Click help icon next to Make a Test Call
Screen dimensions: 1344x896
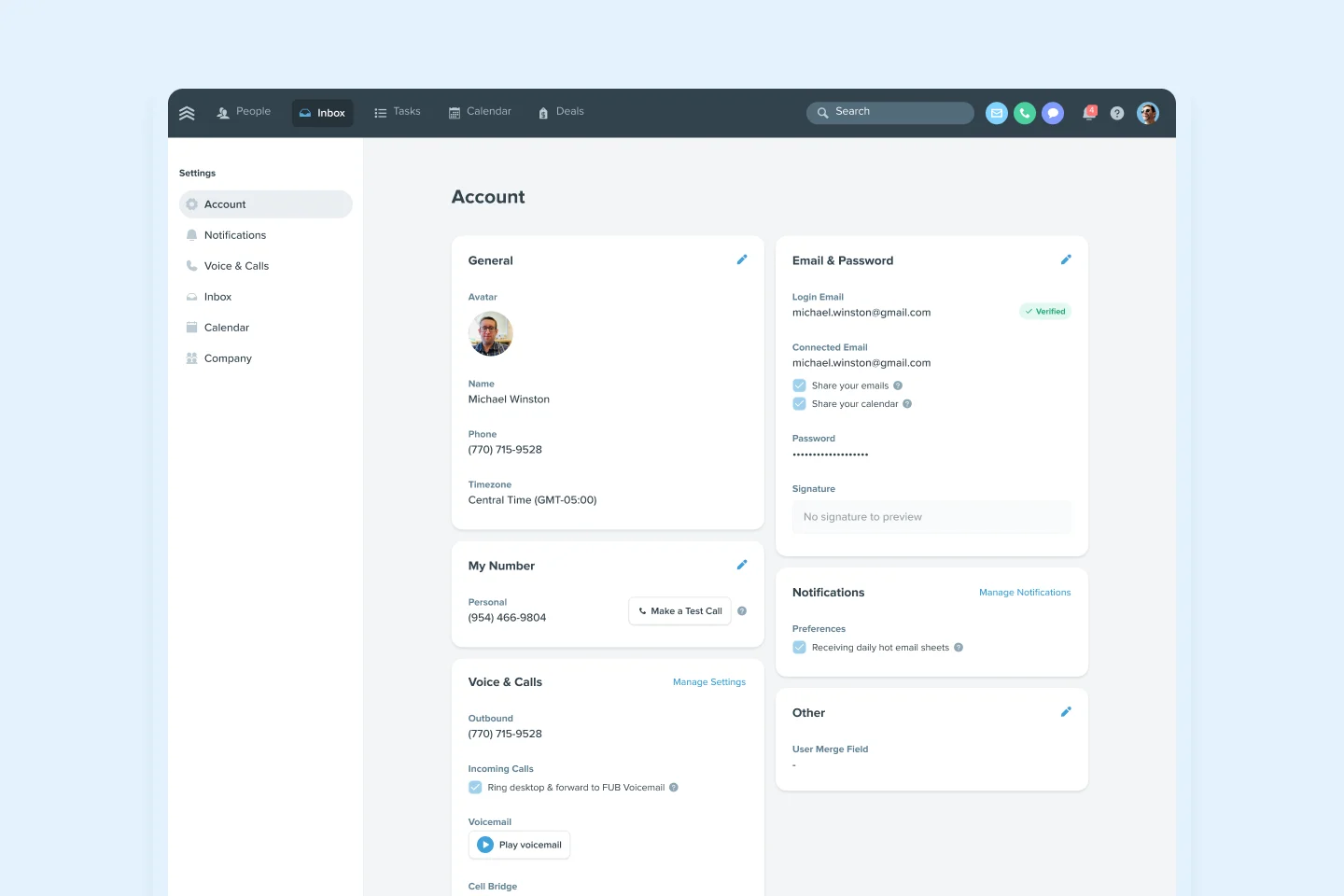click(742, 611)
